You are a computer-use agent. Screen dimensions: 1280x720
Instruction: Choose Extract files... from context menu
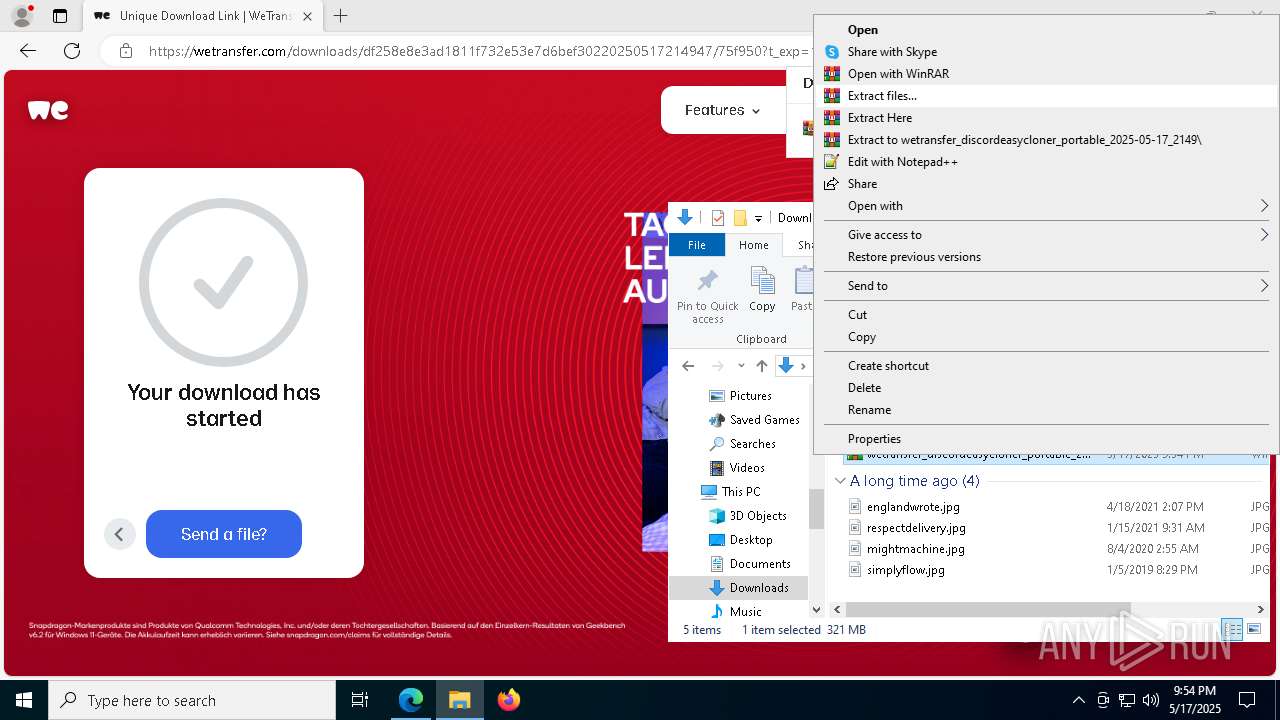point(1046,96)
